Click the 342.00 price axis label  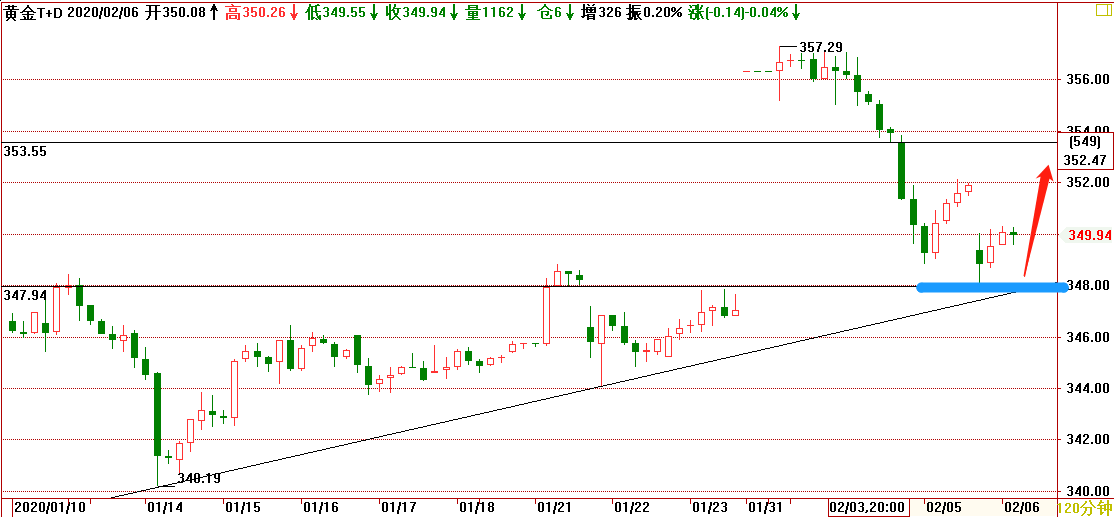coord(1086,440)
